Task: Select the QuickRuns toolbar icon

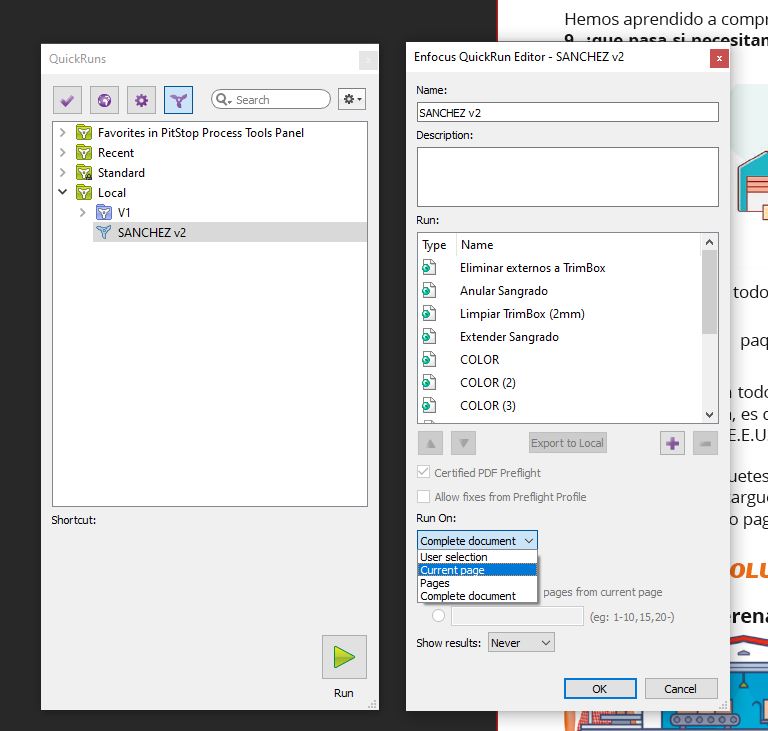Action: (x=178, y=100)
